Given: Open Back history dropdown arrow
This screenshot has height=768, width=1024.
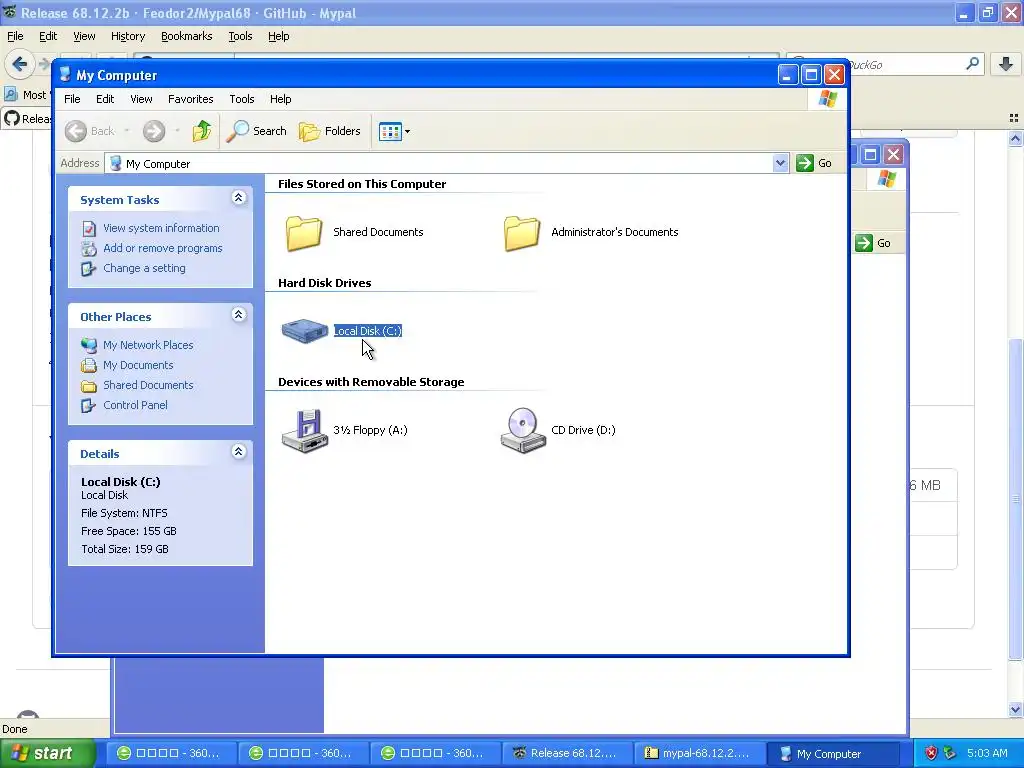Looking at the screenshot, I should coord(127,131).
